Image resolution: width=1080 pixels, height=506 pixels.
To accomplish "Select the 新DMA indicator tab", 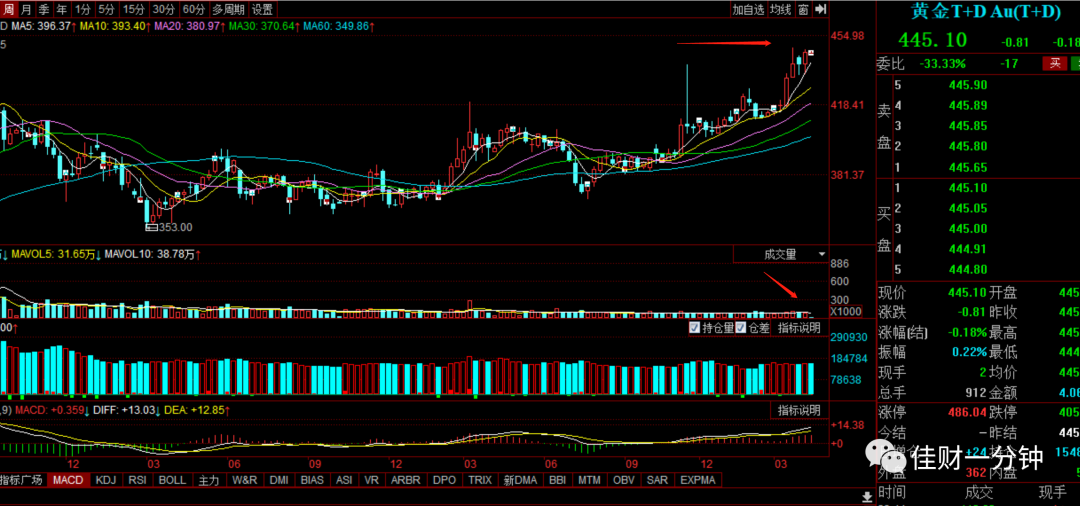I will pyautogui.click(x=519, y=480).
